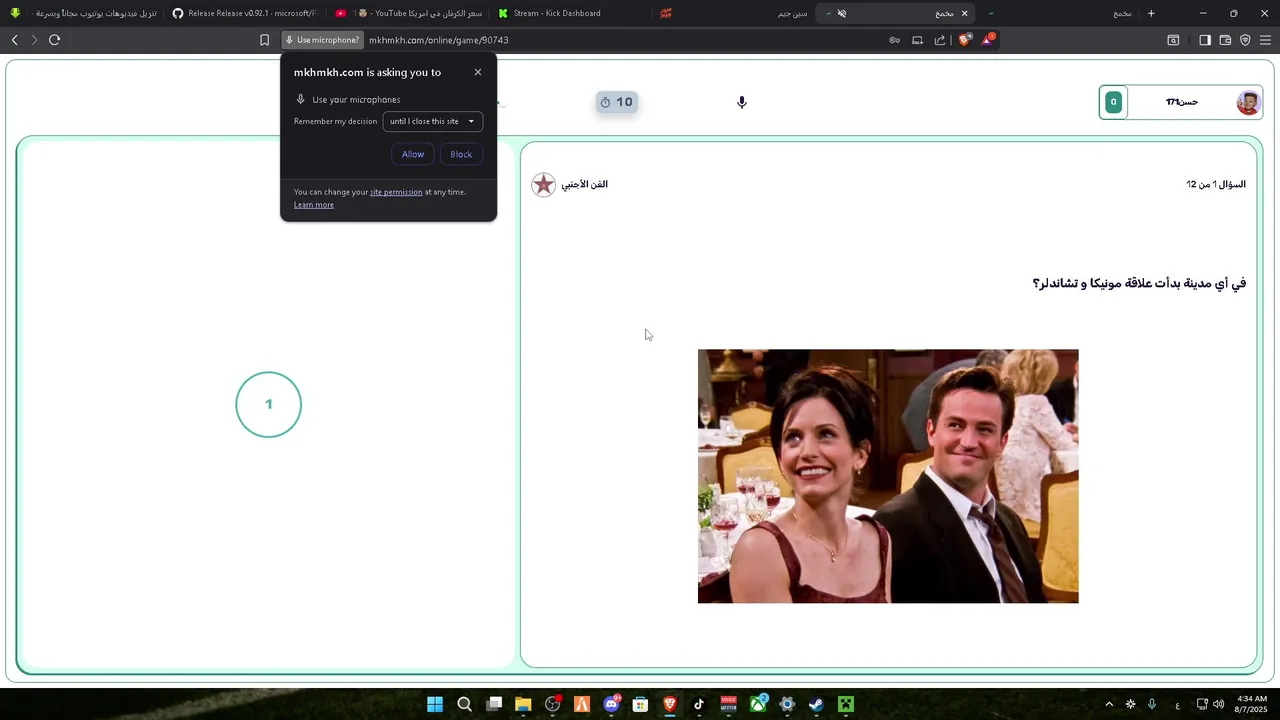
Task: Go forward to the next page
Action: click(34, 40)
